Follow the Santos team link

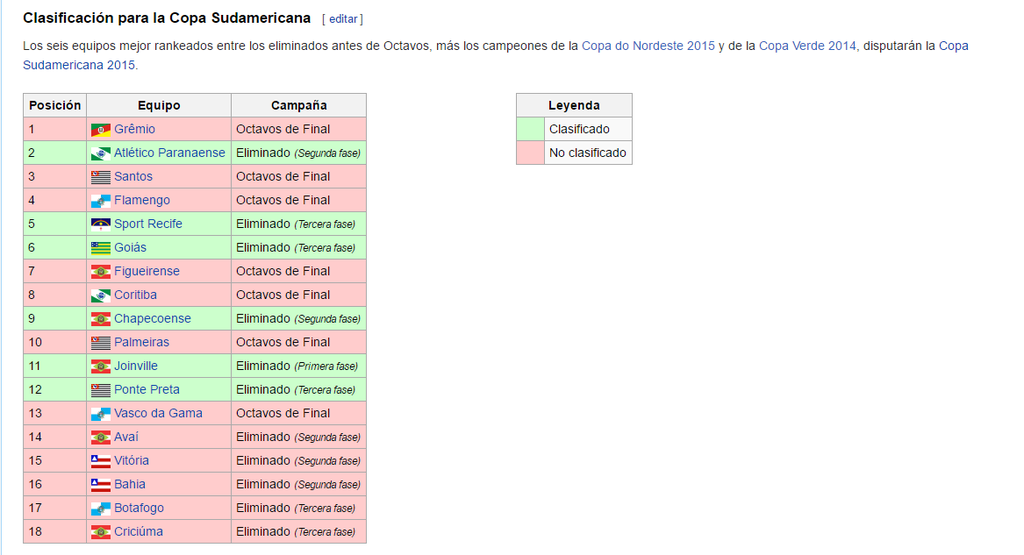tap(133, 176)
